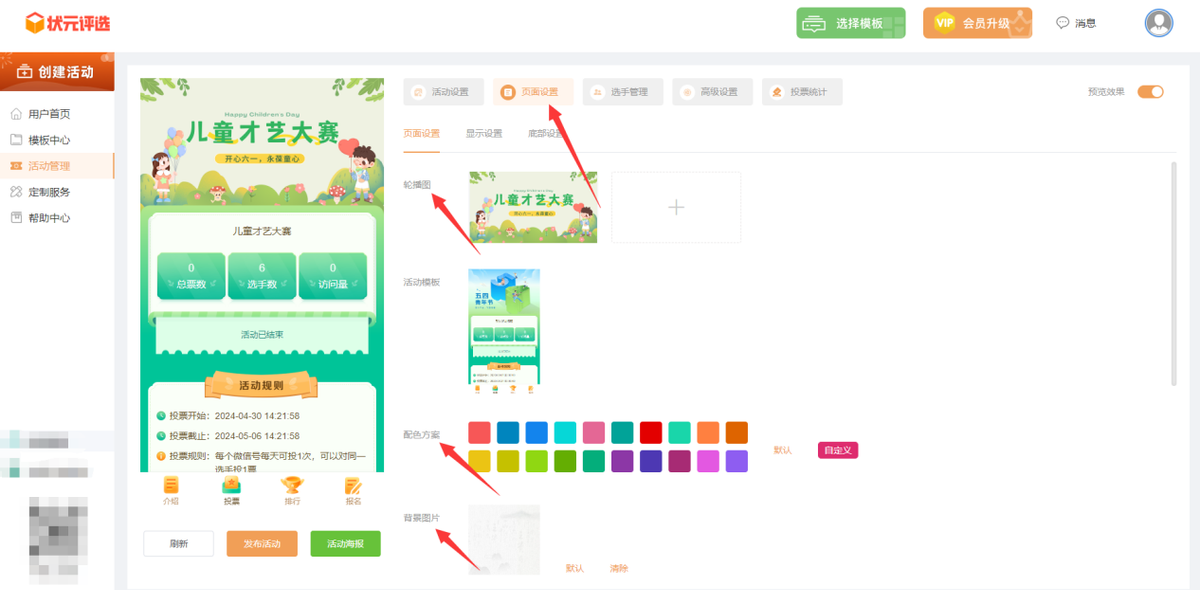Open 模板中心 in the sidebar

48,140
